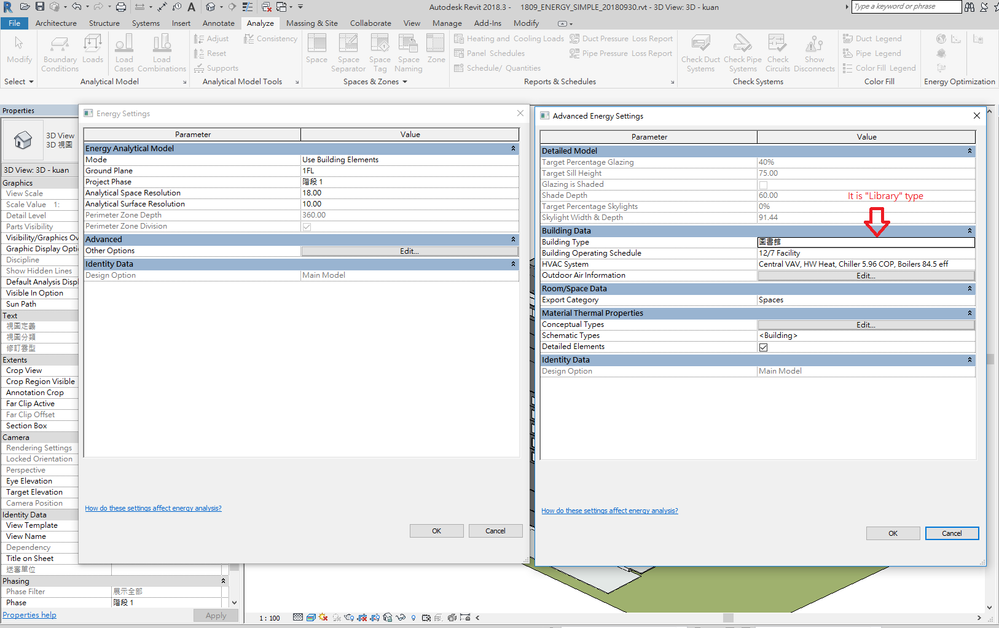Click the Apply button in Properties
The width and height of the screenshot is (999, 628).
215,615
